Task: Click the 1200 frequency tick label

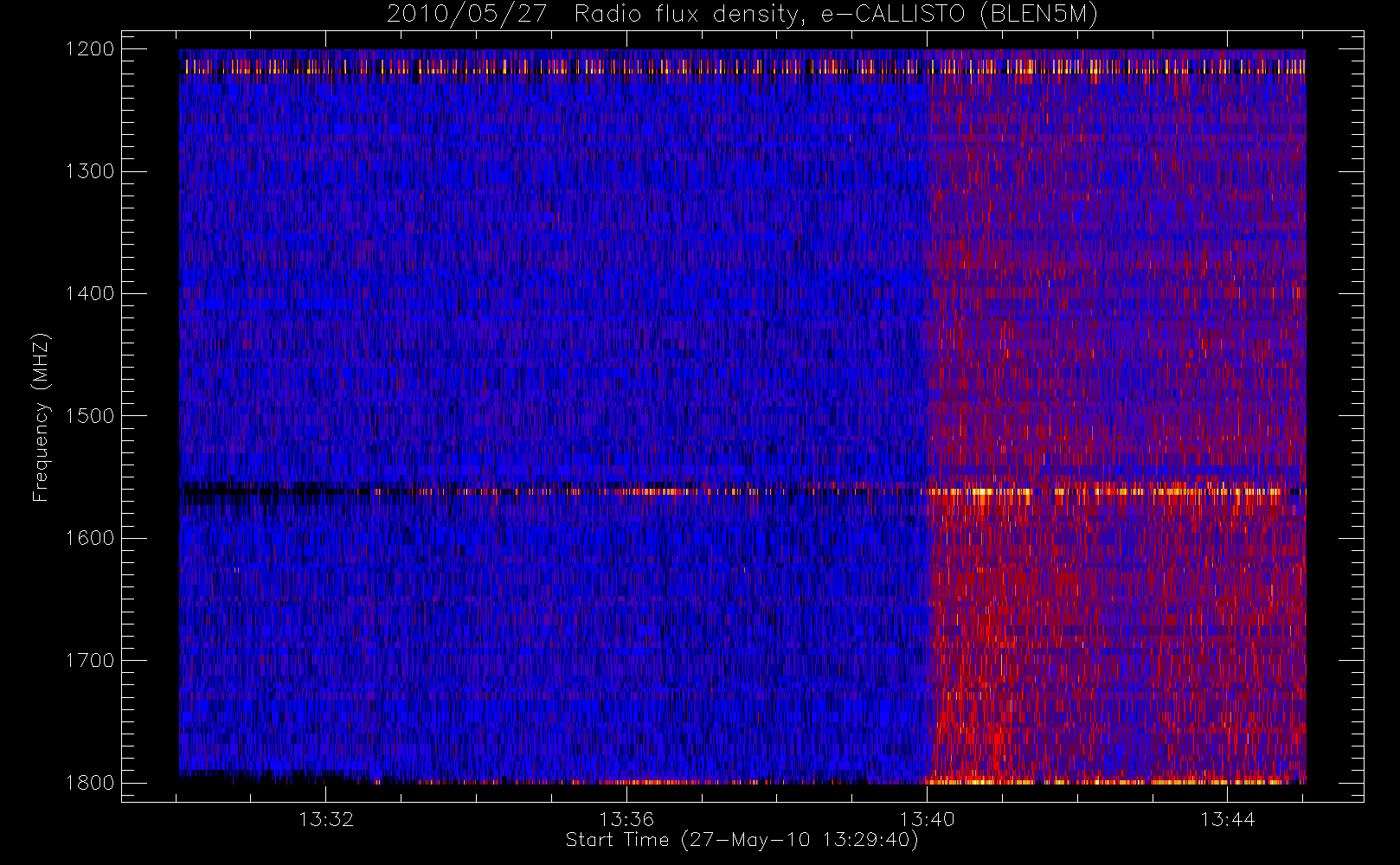Action: point(90,49)
